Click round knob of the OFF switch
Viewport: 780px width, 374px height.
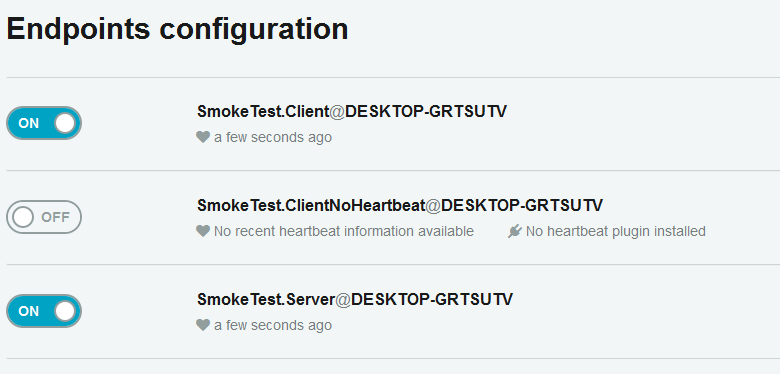(x=23, y=217)
